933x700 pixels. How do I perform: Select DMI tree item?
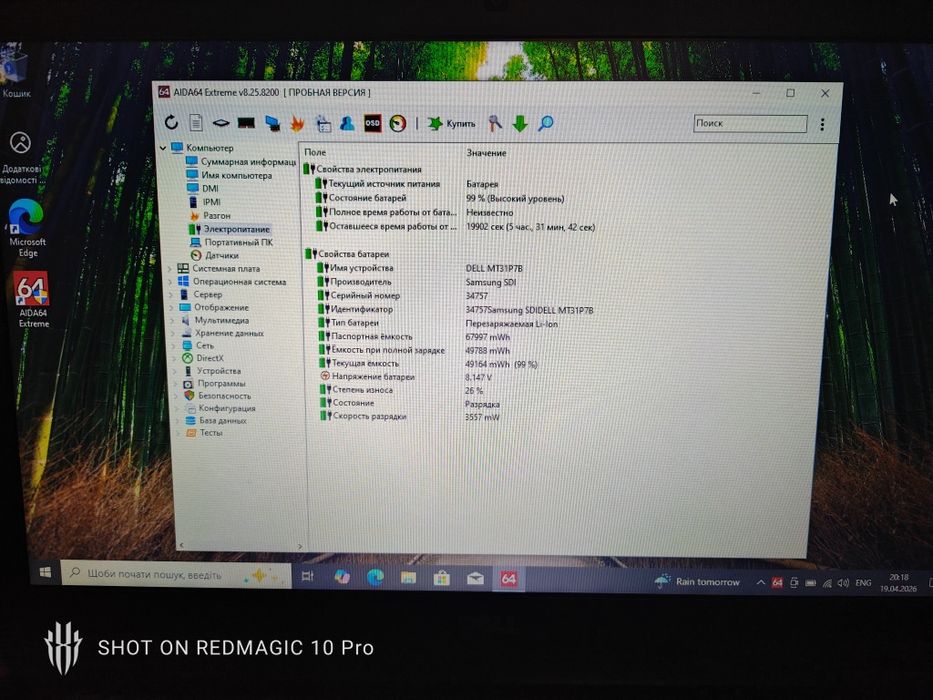203,188
